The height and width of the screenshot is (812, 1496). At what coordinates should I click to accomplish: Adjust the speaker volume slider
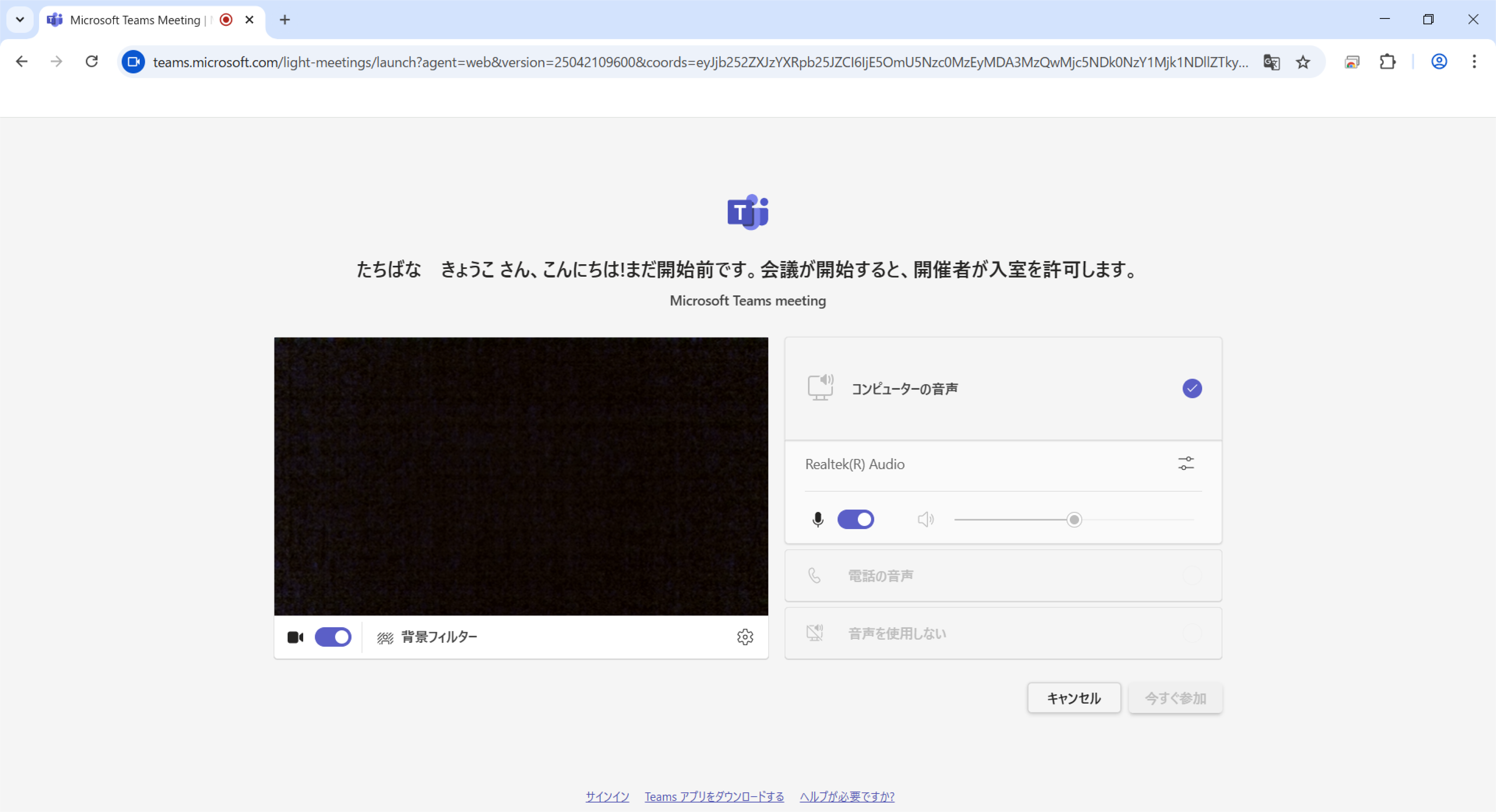[x=1073, y=520]
